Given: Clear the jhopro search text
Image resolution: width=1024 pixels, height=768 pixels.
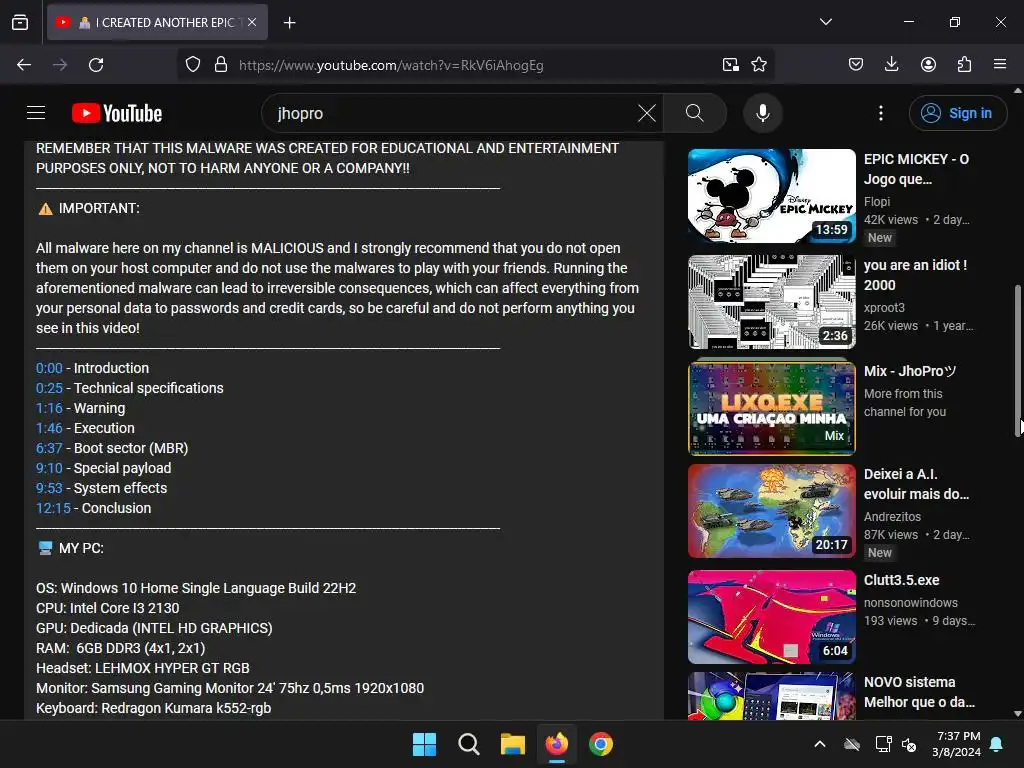Looking at the screenshot, I should (647, 113).
